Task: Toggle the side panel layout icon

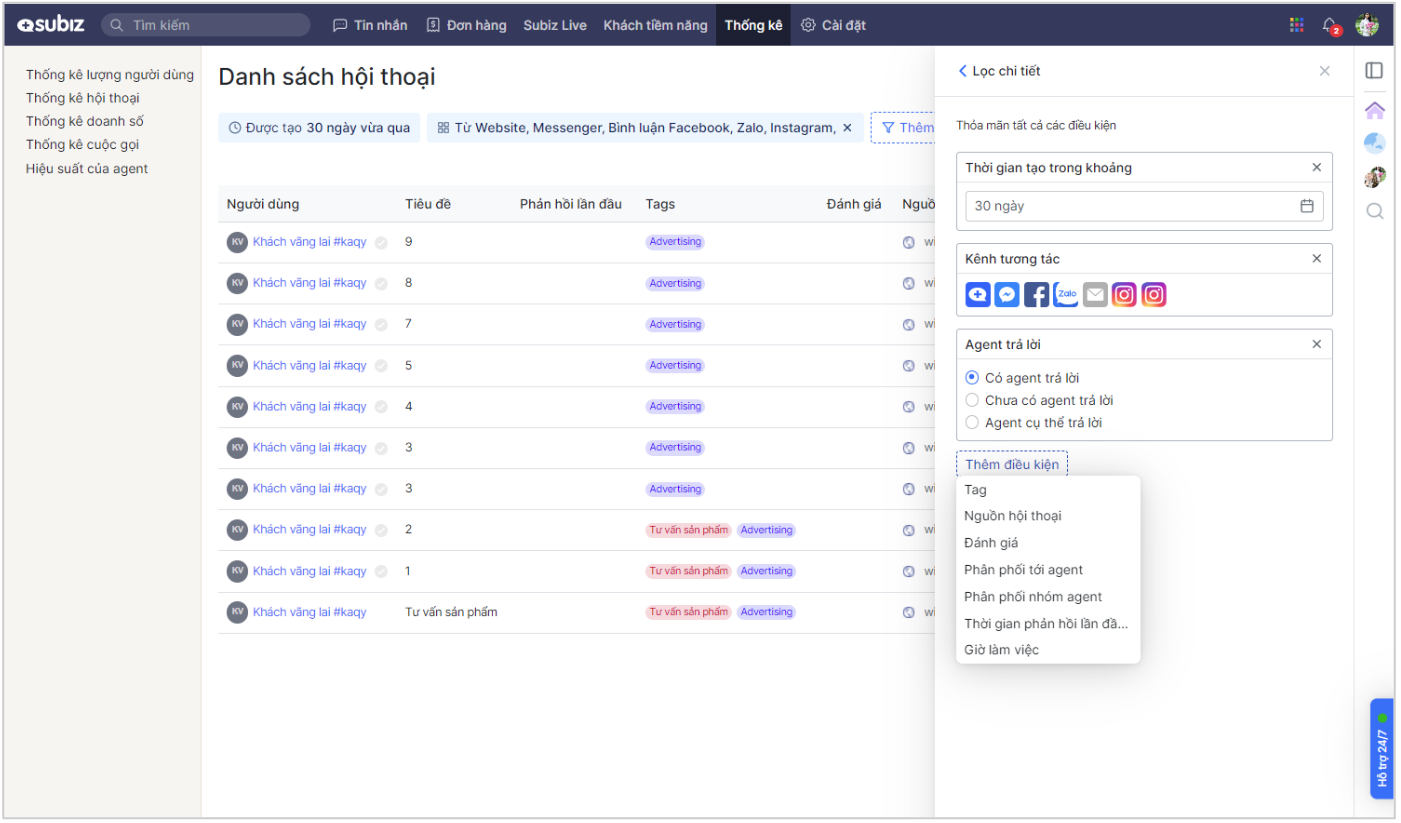Action: point(1374,71)
